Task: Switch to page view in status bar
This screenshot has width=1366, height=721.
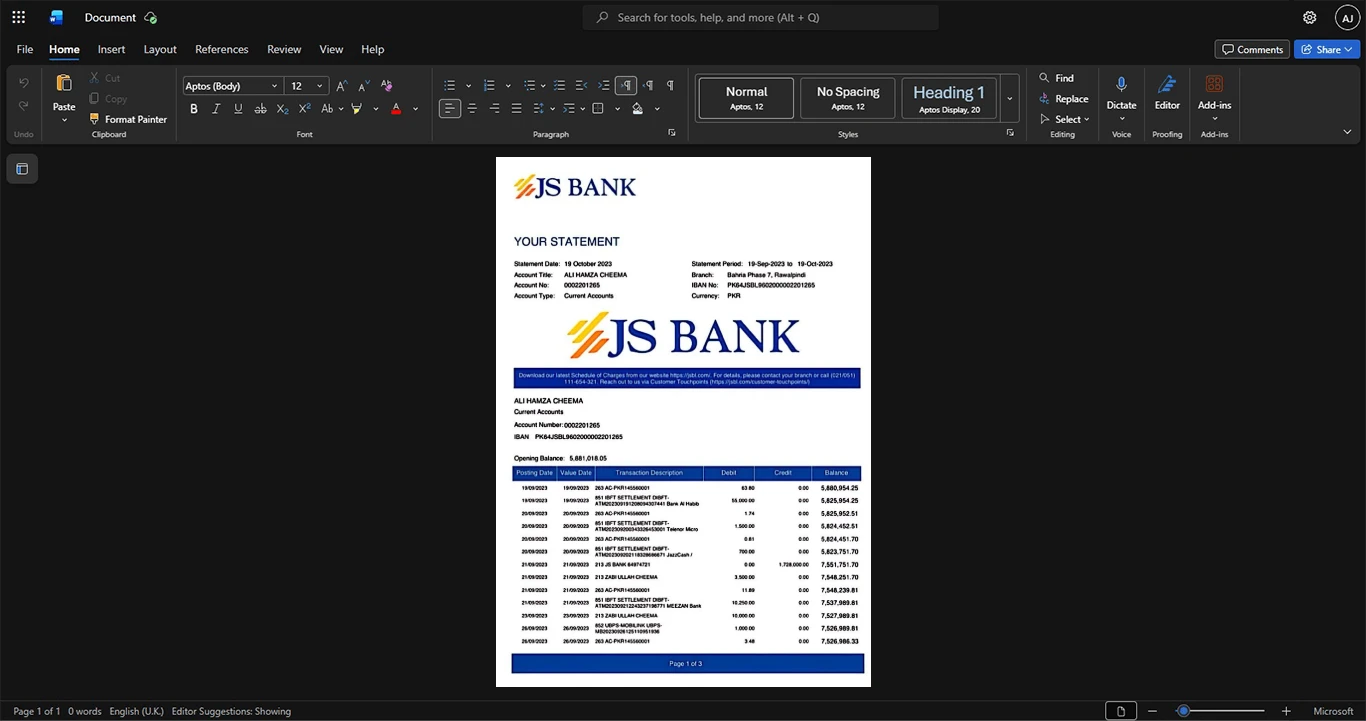Action: point(1121,711)
